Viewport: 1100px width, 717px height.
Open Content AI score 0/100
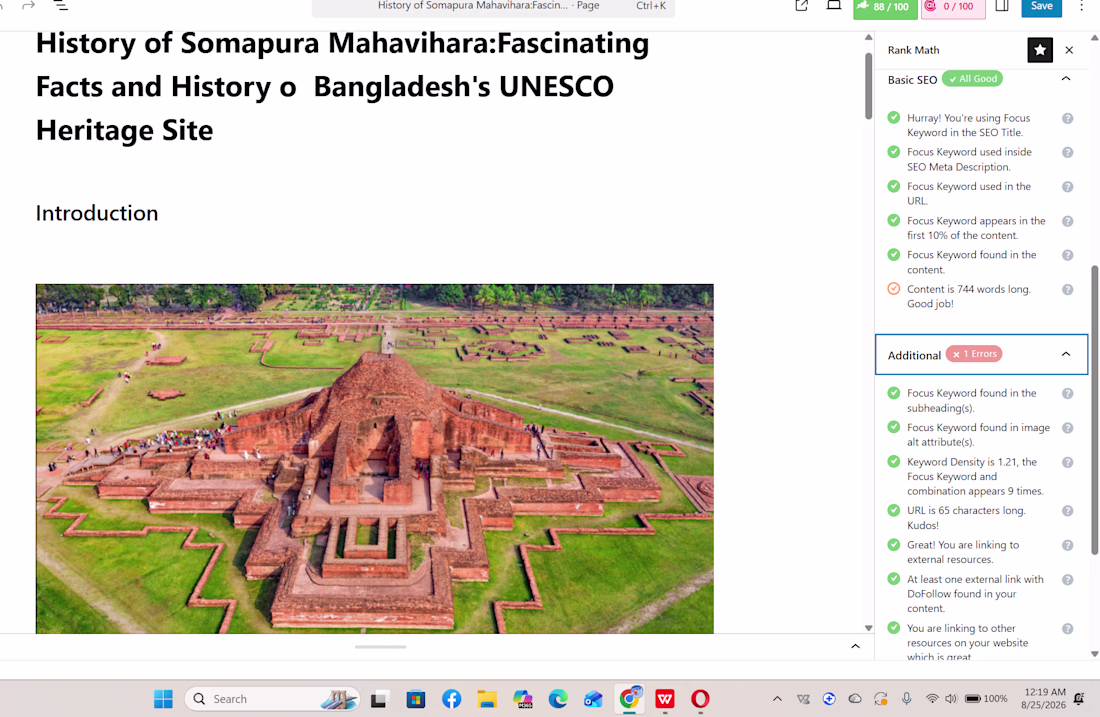click(953, 7)
